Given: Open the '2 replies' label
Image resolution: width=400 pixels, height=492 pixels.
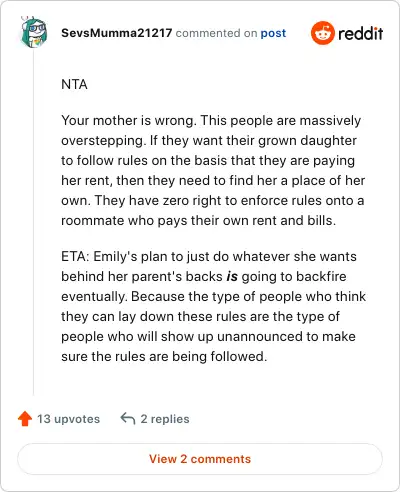Looking at the screenshot, I should (165, 419).
